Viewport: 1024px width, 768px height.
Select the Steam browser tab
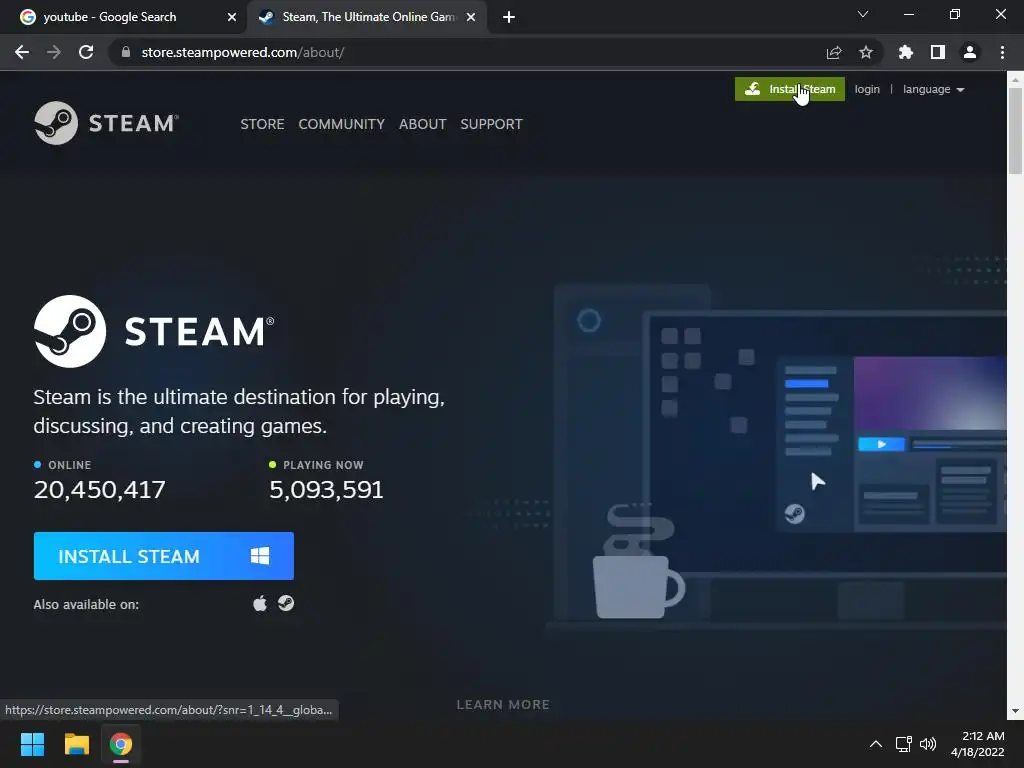pos(367,17)
